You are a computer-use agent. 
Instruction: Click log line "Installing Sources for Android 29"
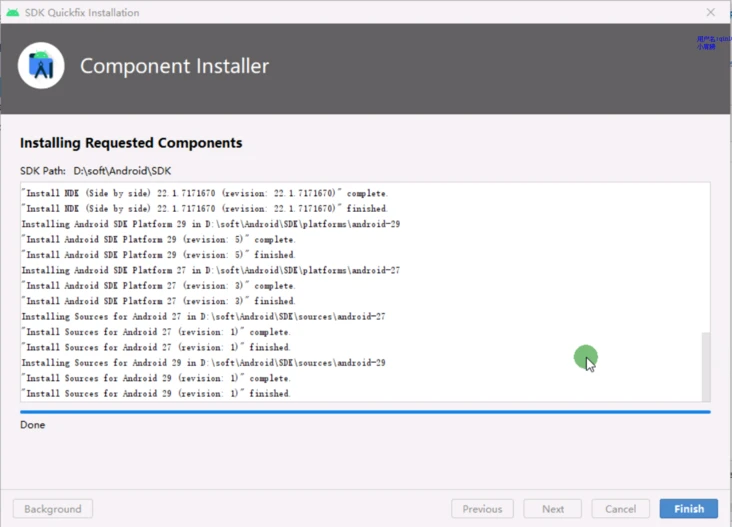204,363
